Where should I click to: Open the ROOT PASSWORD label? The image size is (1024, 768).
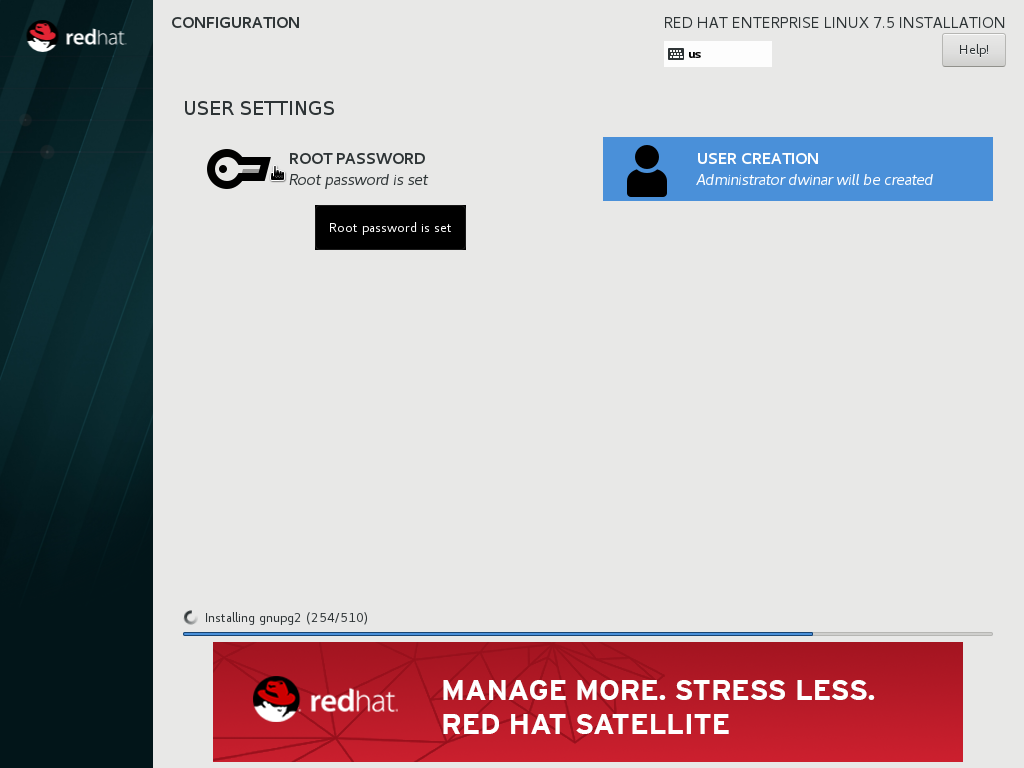357,159
